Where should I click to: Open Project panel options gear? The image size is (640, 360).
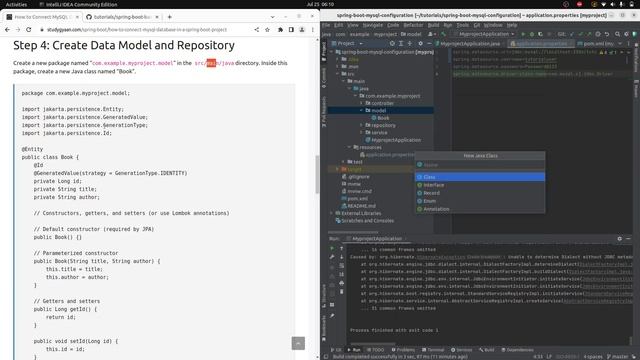click(420, 43)
